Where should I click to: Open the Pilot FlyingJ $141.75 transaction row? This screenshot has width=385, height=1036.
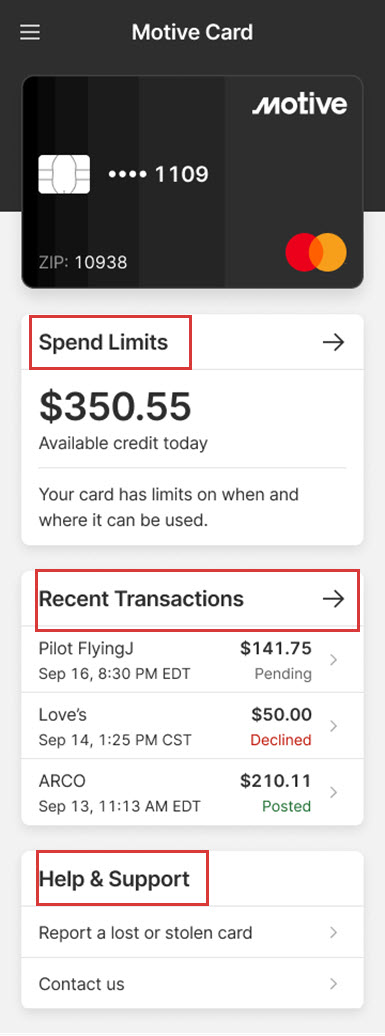pos(192,660)
